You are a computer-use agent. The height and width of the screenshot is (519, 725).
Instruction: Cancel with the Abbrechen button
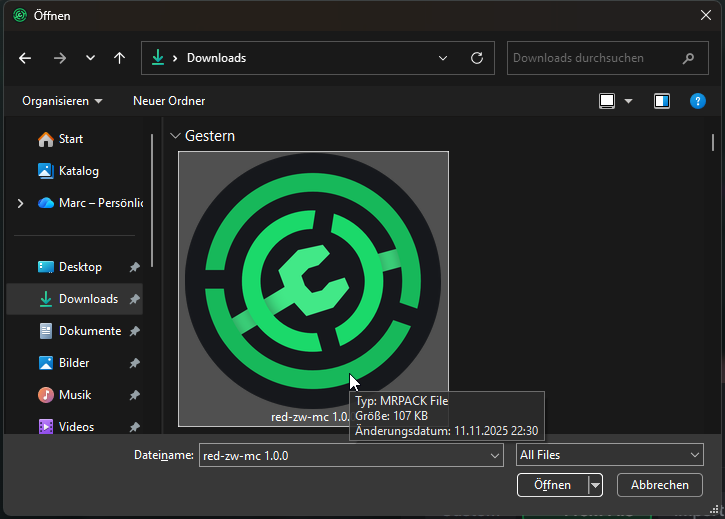660,485
